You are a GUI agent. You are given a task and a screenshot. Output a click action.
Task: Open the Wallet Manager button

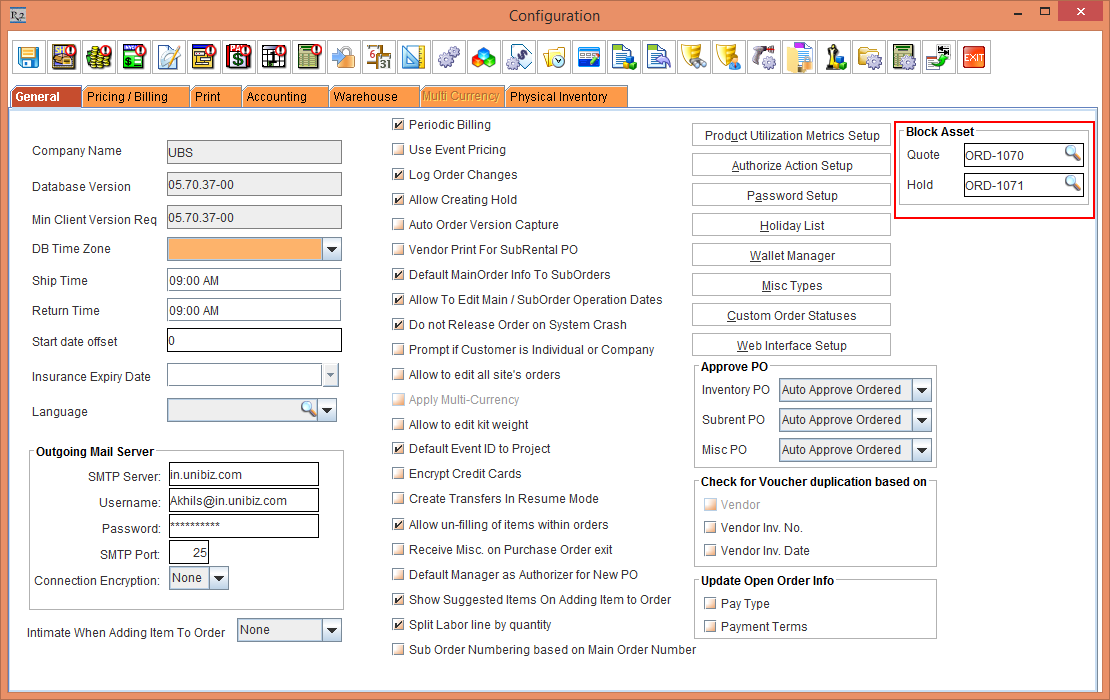click(x=791, y=256)
